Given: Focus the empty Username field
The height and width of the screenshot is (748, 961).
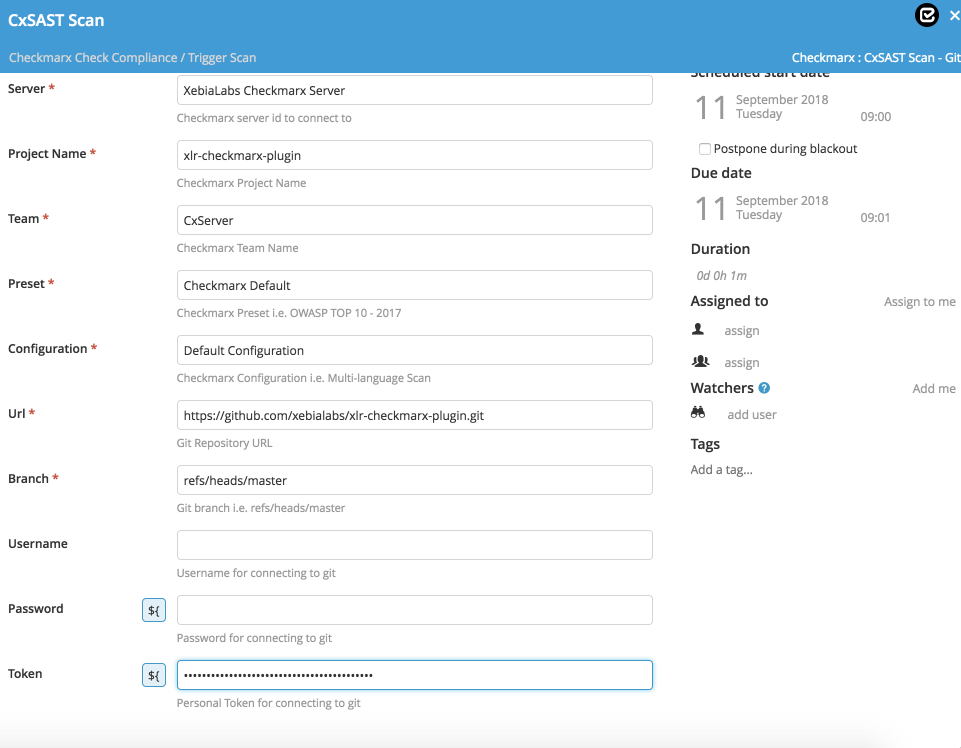Looking at the screenshot, I should point(415,545).
